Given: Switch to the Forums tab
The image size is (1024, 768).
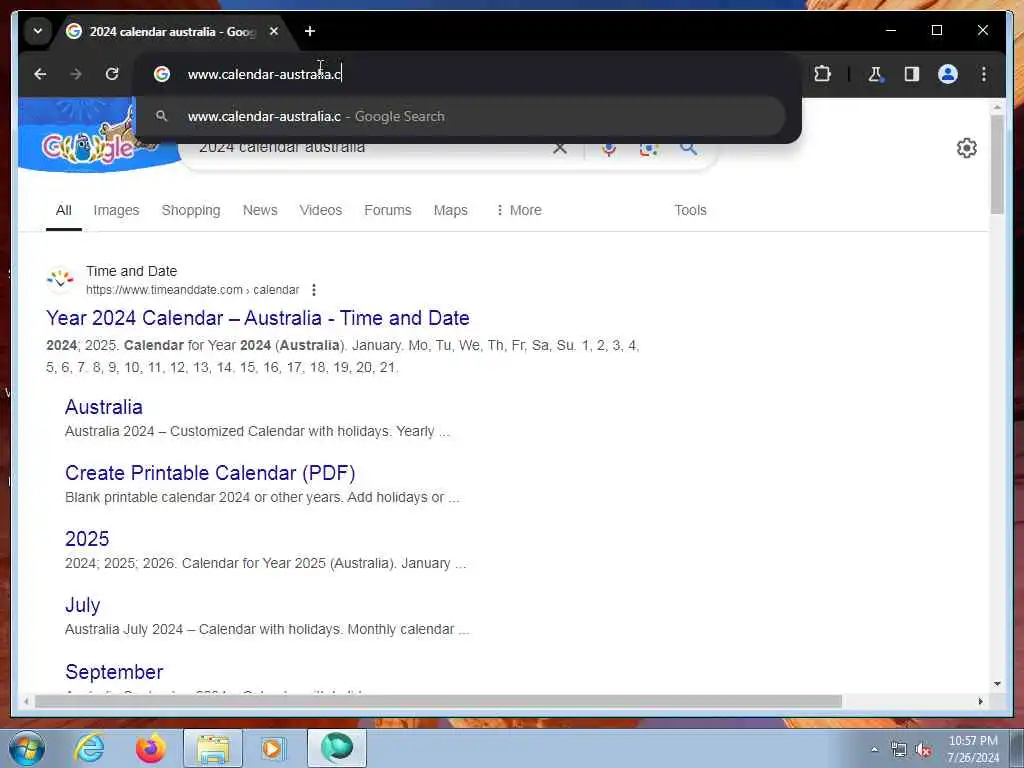Looking at the screenshot, I should (x=388, y=210).
